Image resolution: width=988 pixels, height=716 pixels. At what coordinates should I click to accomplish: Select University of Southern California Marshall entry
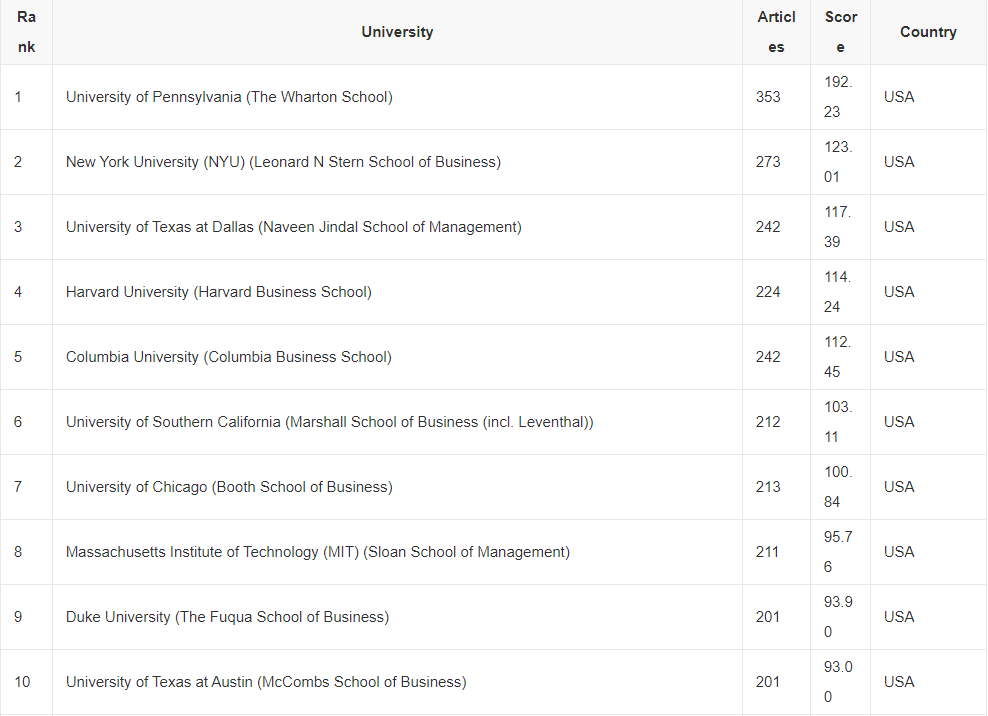click(329, 422)
